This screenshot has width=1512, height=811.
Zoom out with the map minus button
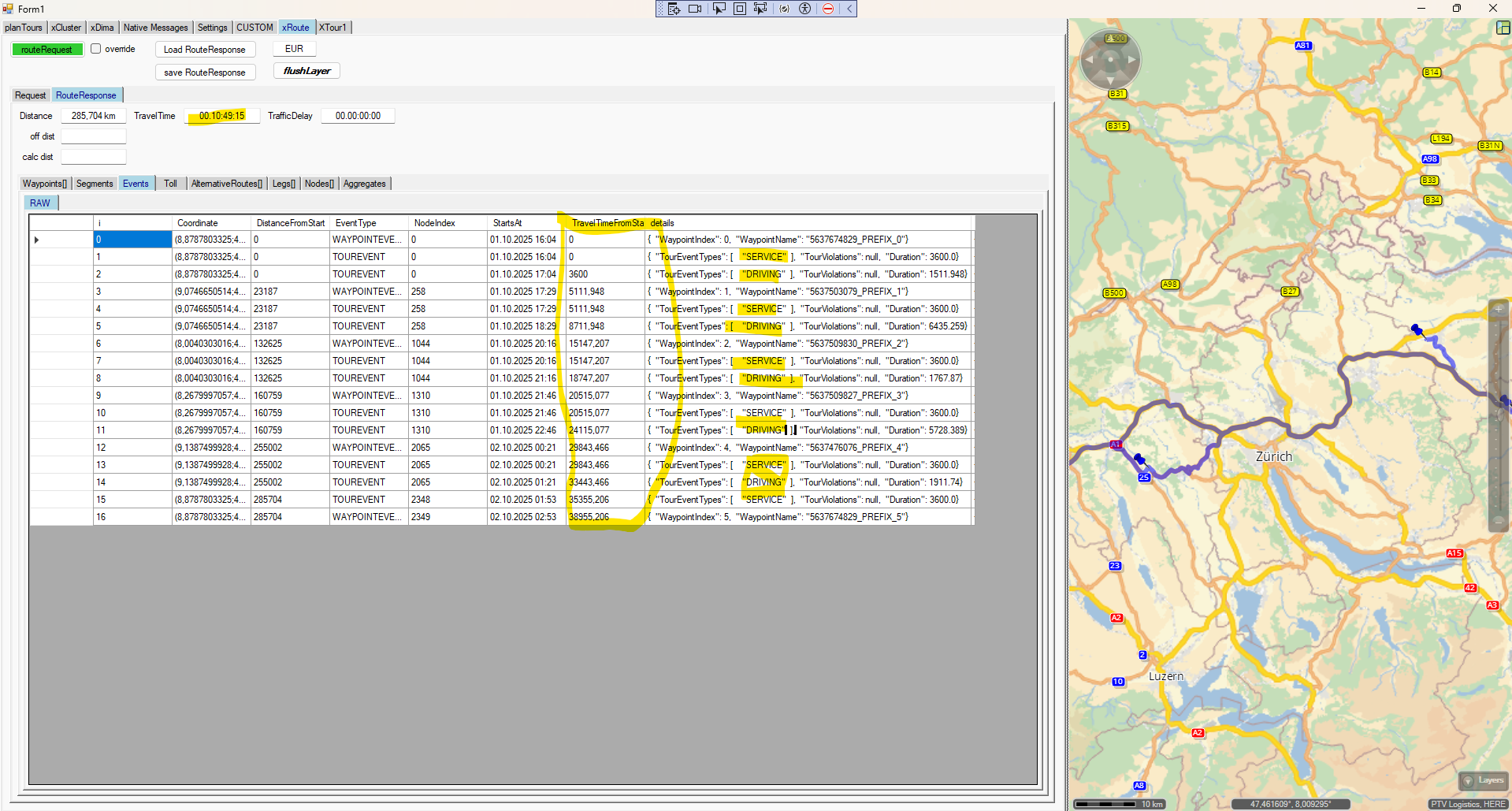(x=1498, y=521)
